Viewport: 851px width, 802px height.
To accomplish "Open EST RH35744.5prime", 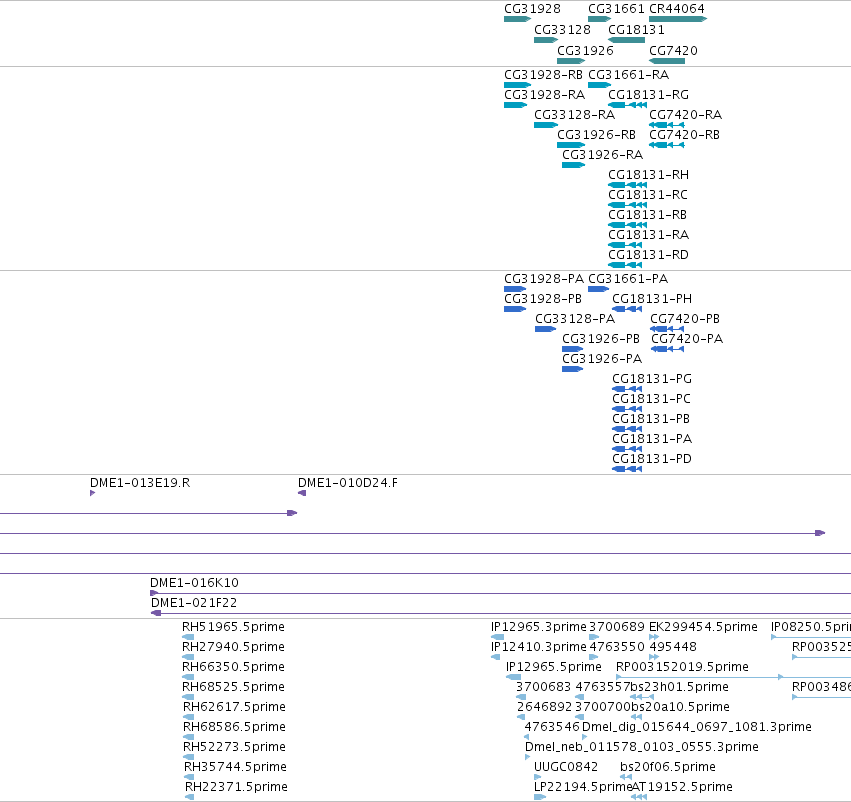I will click(x=189, y=778).
